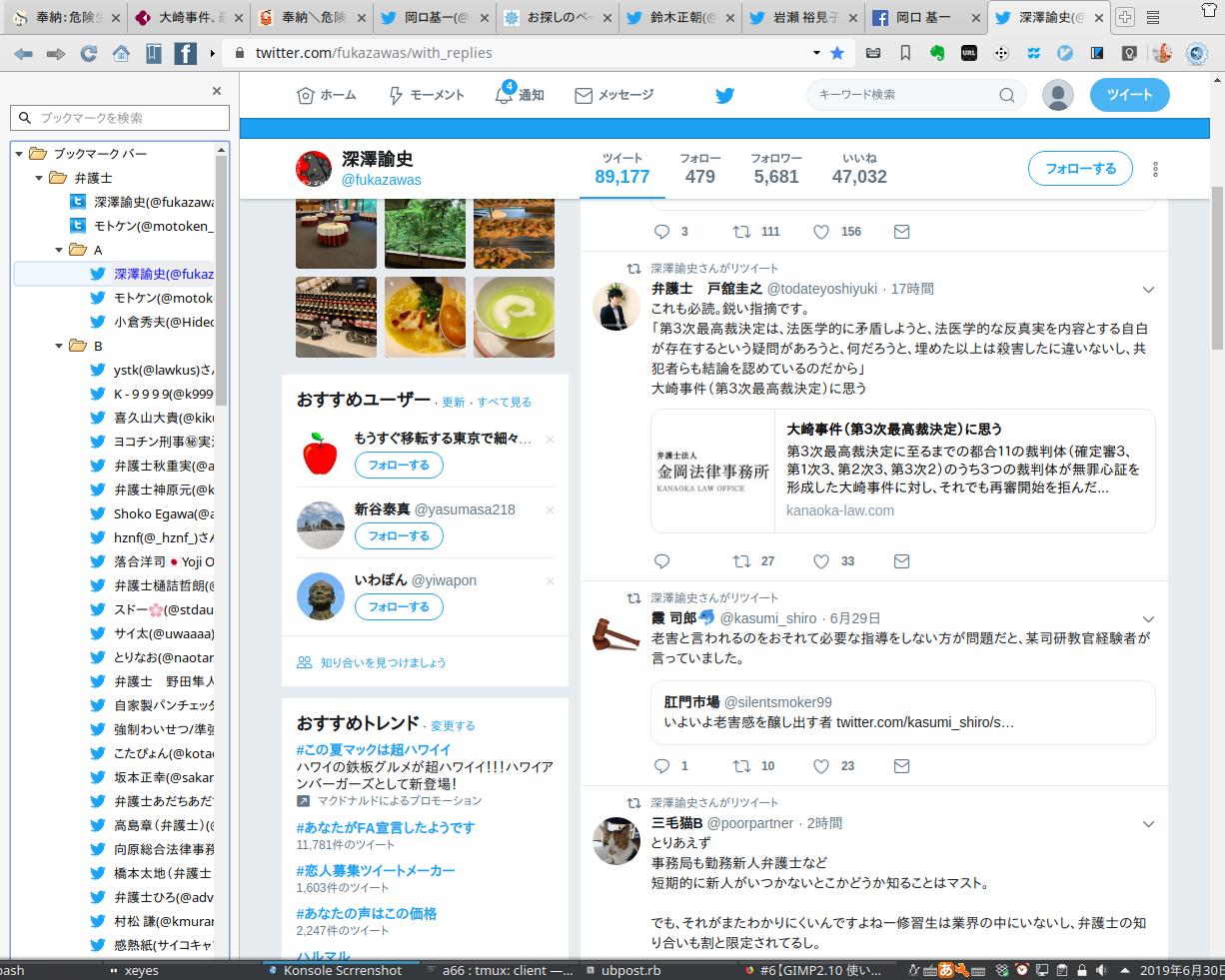Collapse bookmark folder A
Screen dimensions: 1225x980
click(59, 250)
